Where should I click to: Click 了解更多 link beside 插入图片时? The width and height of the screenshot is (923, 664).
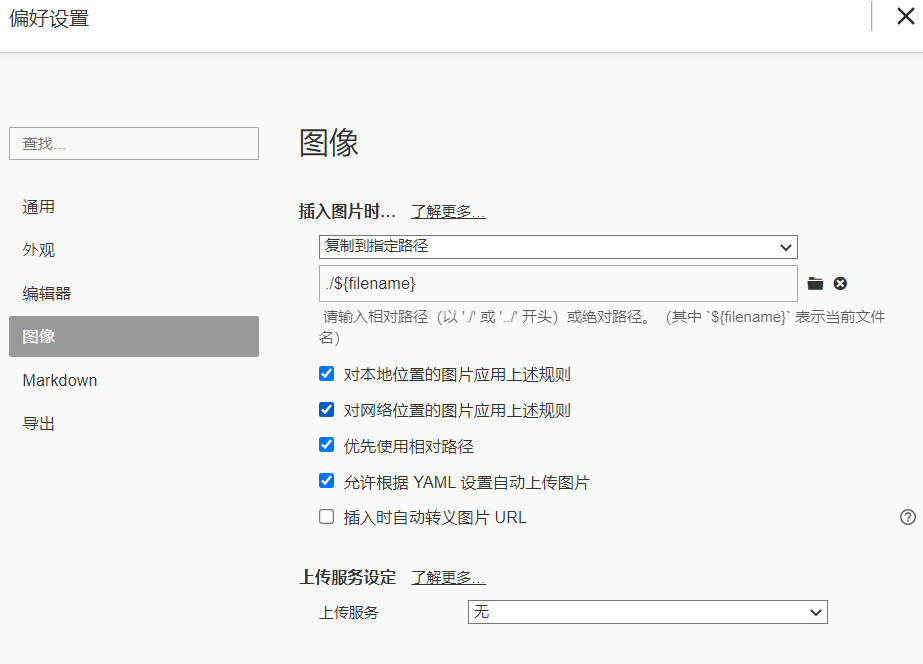(x=448, y=212)
